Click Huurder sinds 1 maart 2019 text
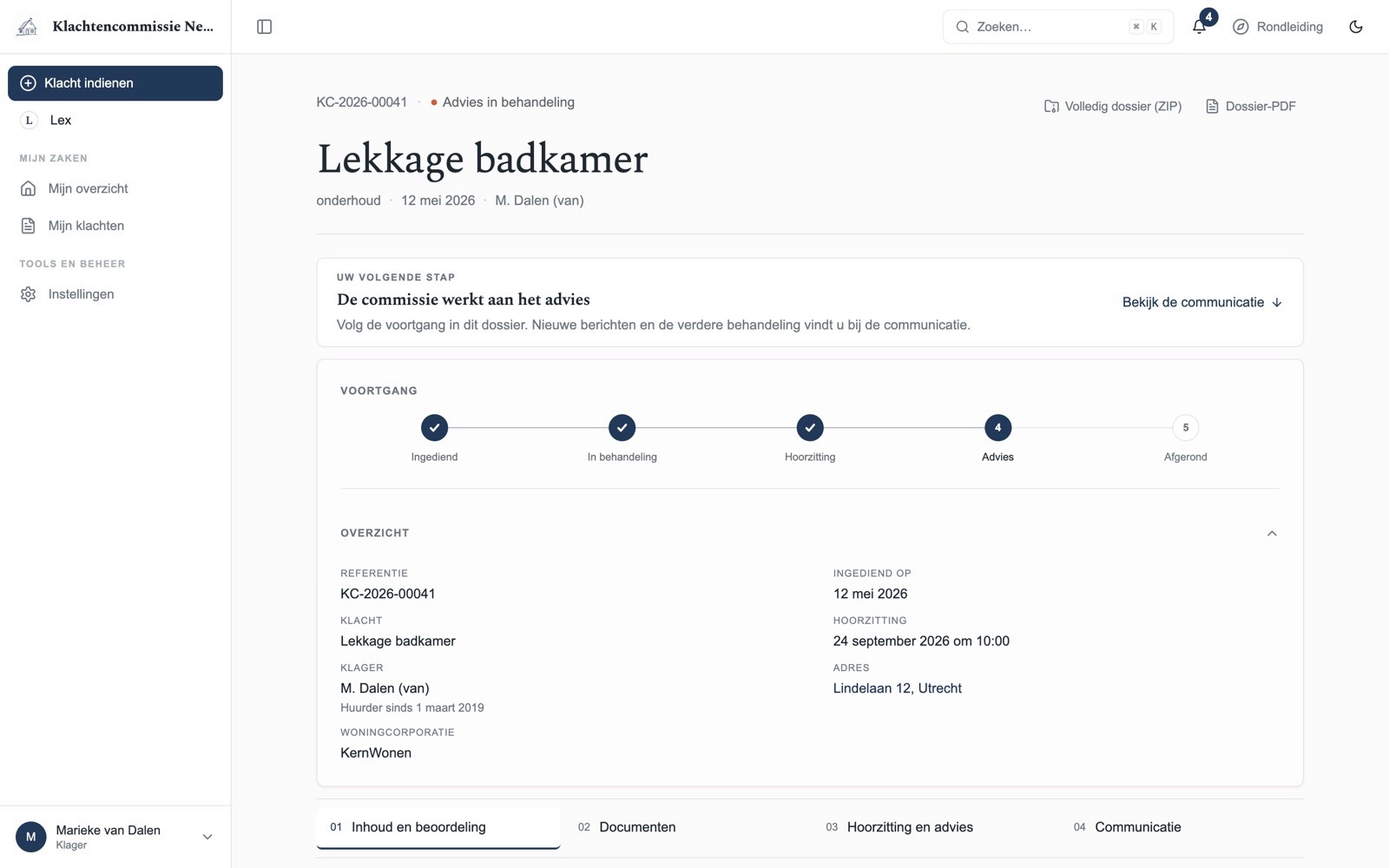Image resolution: width=1389 pixels, height=868 pixels. click(412, 707)
